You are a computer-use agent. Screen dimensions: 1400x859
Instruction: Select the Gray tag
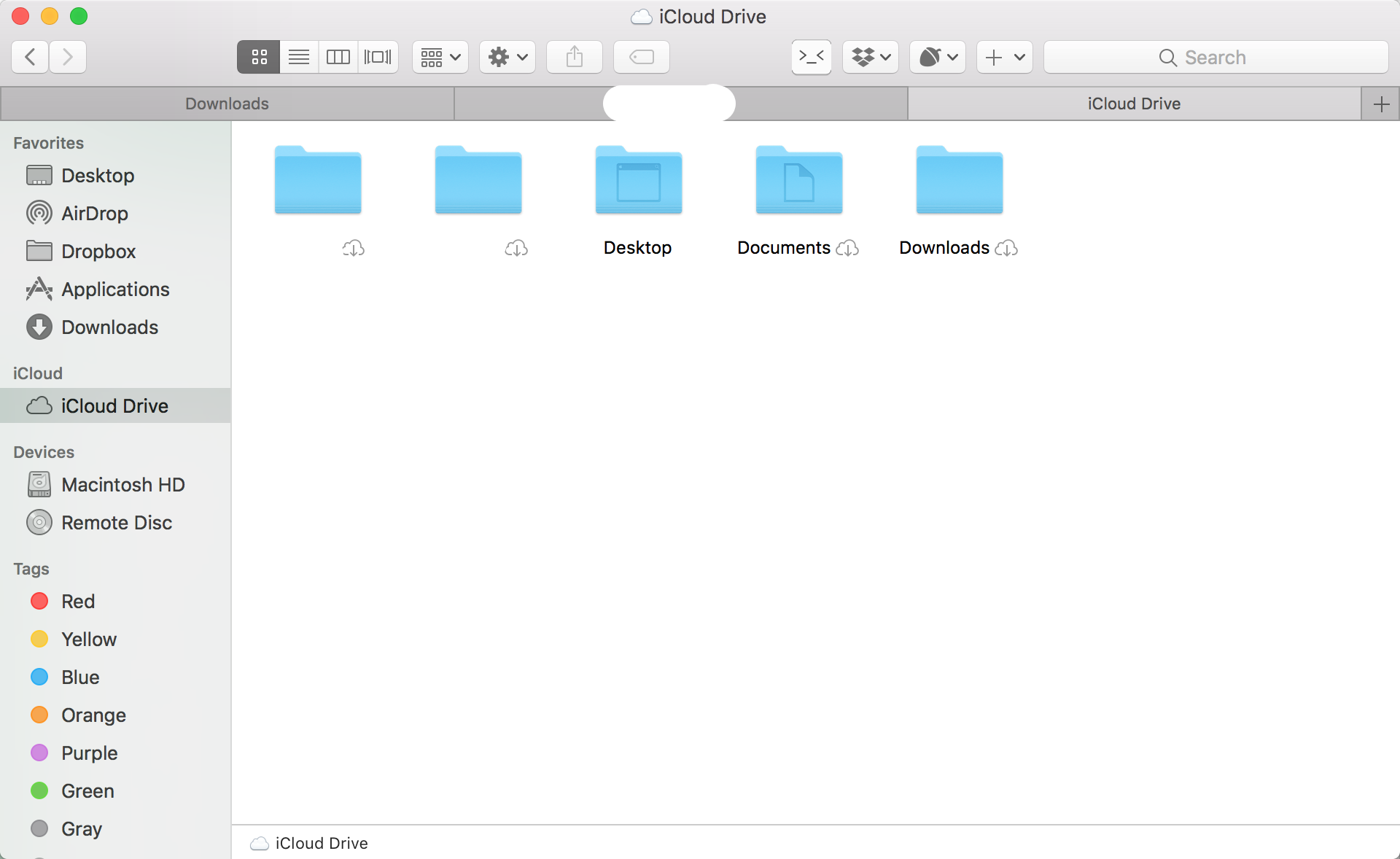pyautogui.click(x=115, y=829)
